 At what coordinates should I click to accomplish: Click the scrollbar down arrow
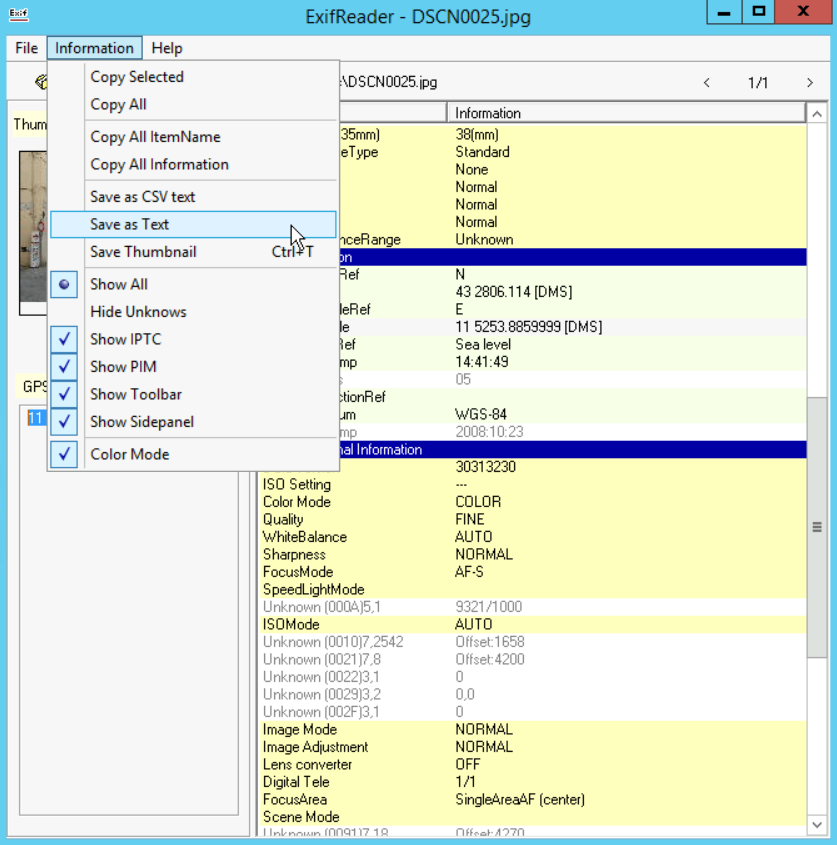tap(816, 824)
